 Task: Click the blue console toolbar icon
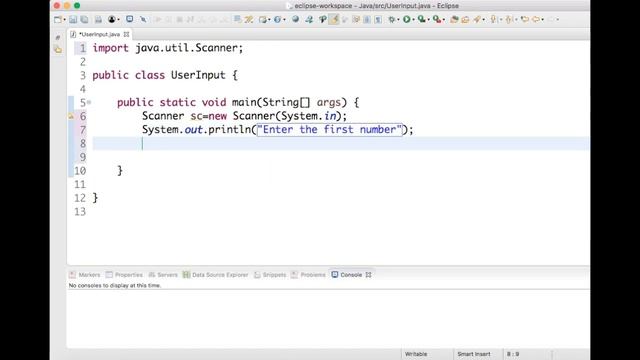(129, 19)
